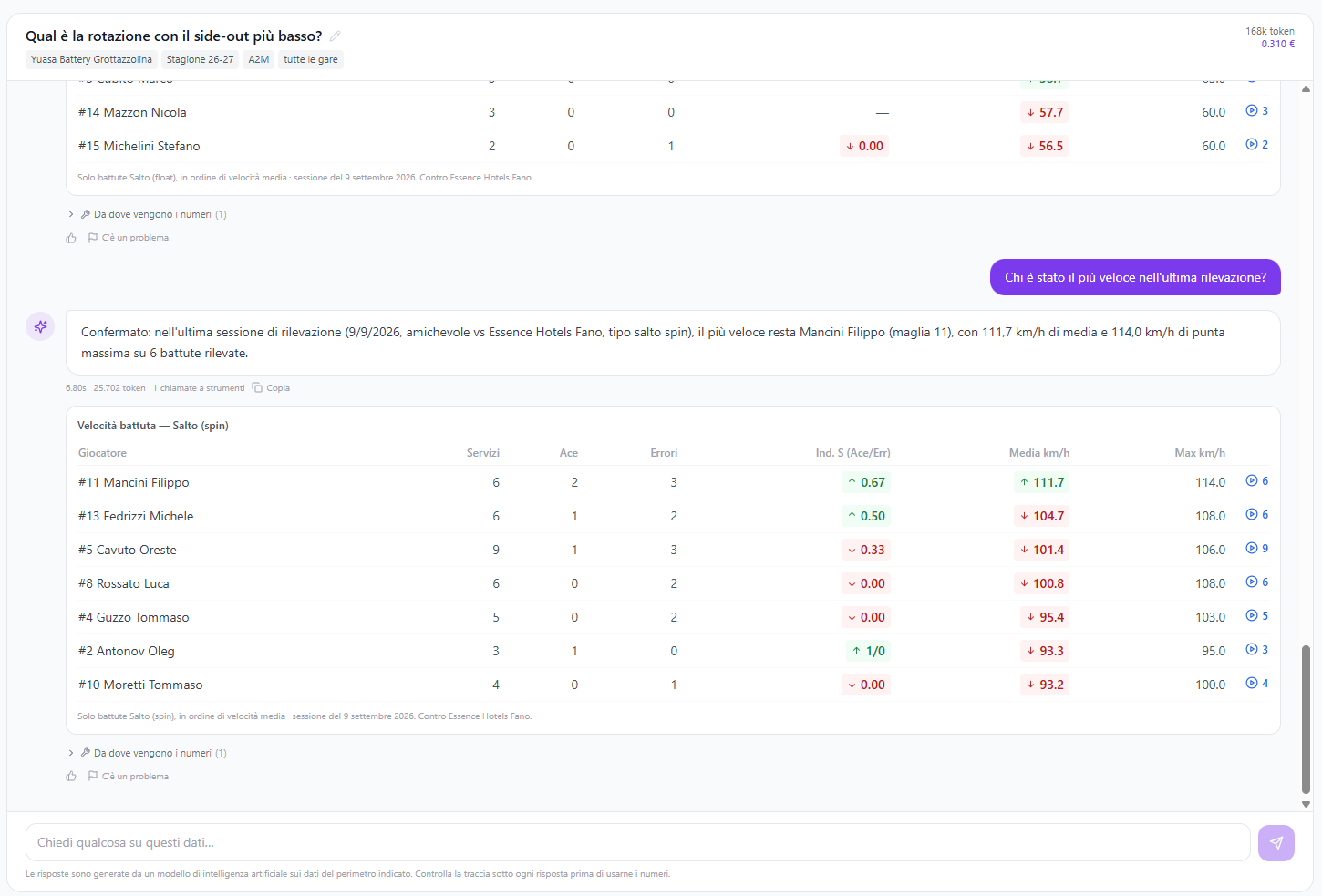Click the Stagione 26-27 filter tag
The height and width of the screenshot is (896, 1322).
click(x=200, y=59)
